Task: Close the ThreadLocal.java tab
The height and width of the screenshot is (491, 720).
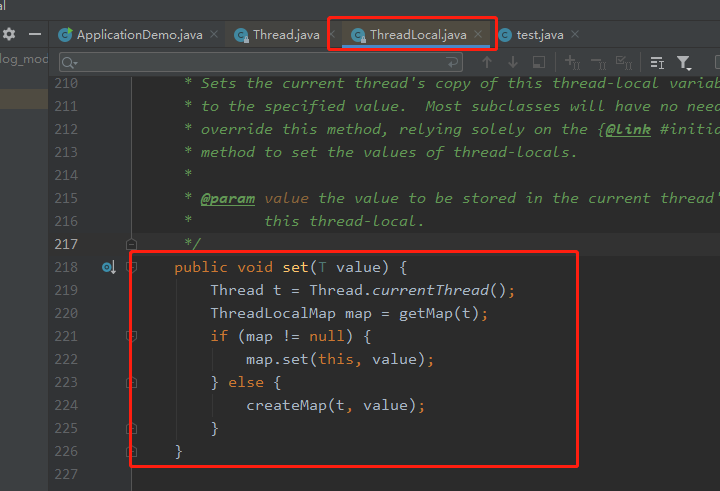Action: coord(478,34)
